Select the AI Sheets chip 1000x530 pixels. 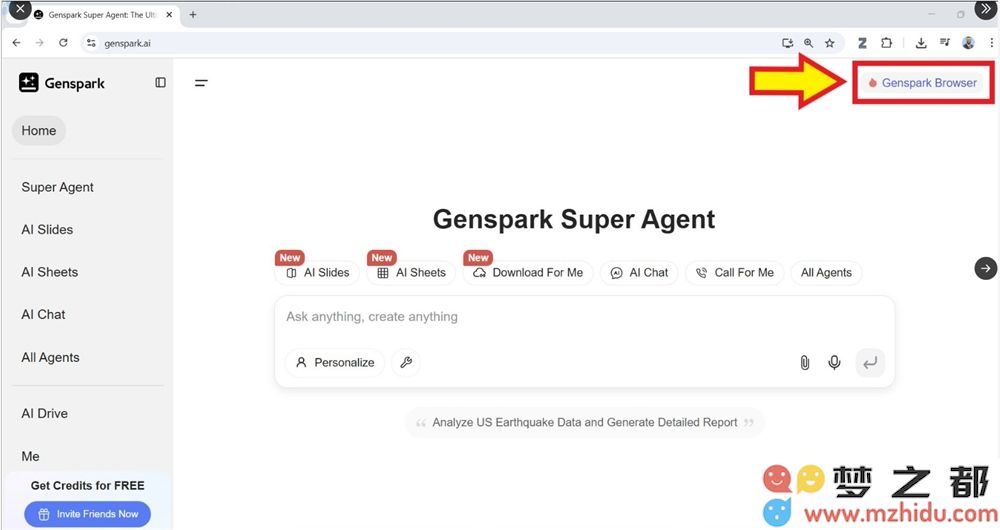coord(411,273)
